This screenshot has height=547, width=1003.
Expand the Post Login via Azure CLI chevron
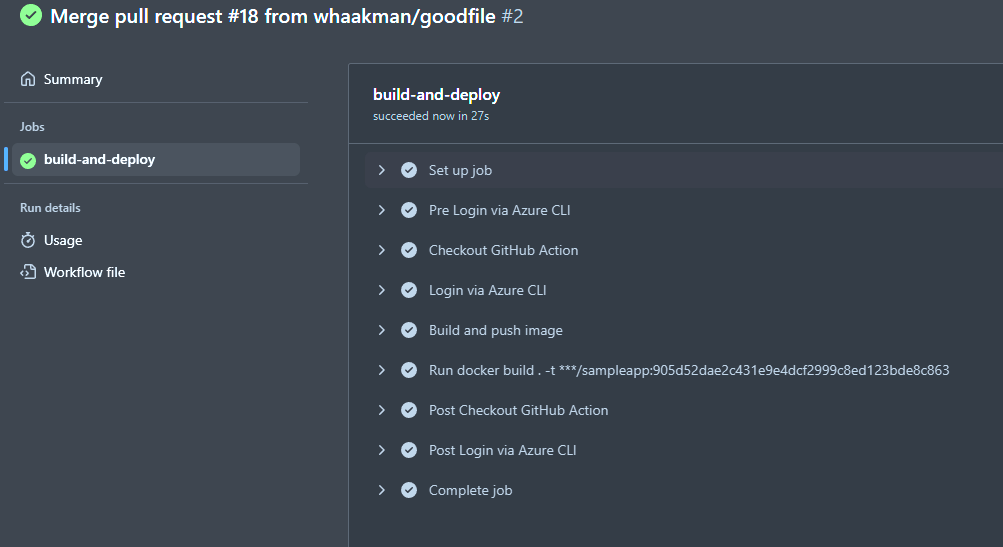pos(382,450)
